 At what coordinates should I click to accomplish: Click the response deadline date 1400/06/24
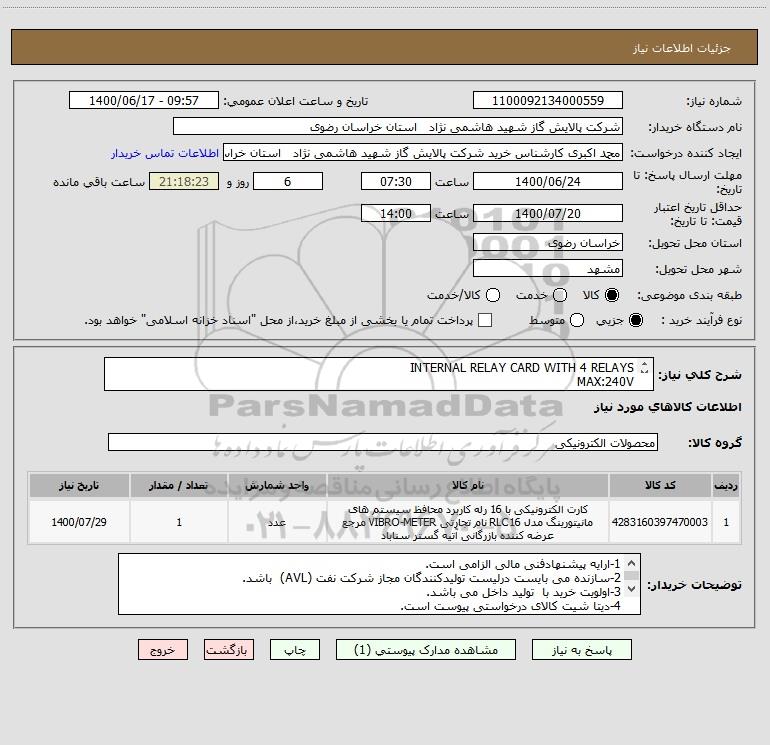point(548,181)
